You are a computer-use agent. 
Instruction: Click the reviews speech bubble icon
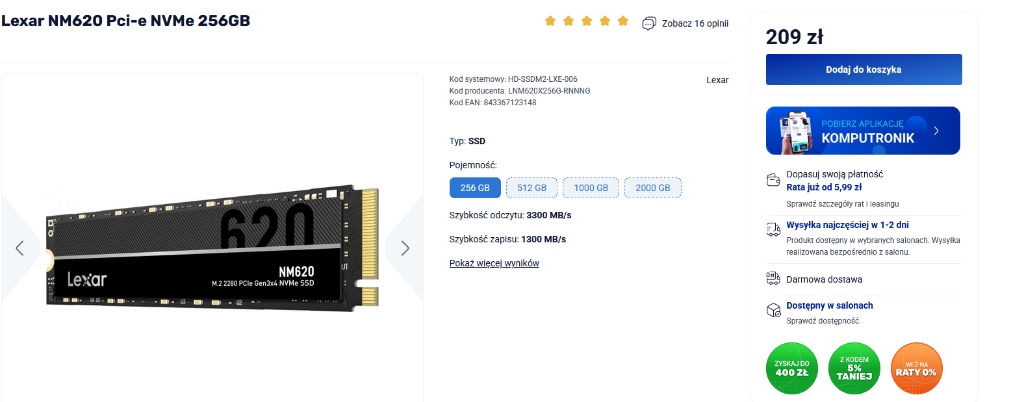648,23
